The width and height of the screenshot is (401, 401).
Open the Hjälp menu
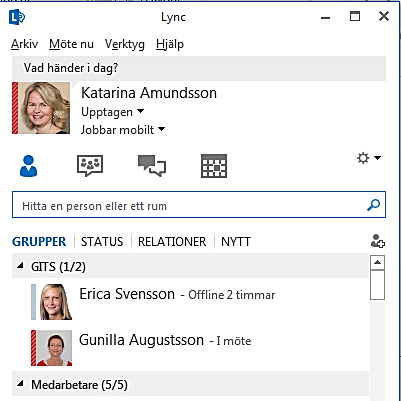point(170,44)
